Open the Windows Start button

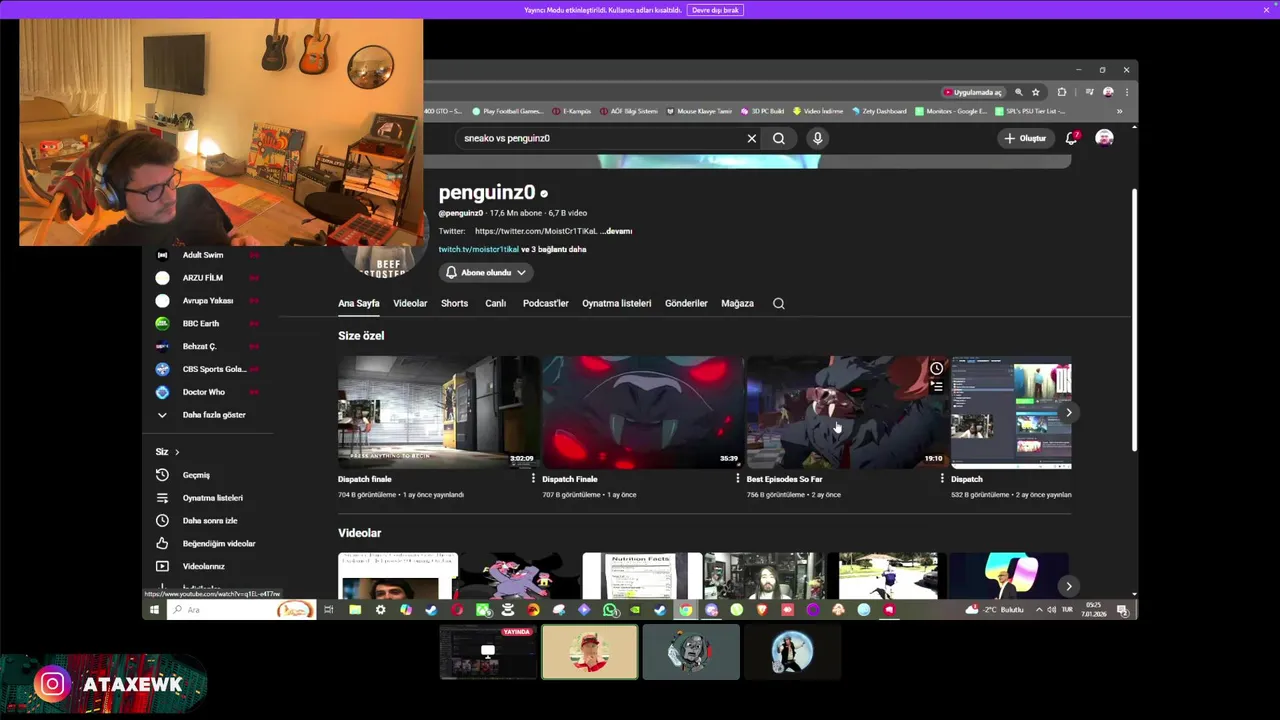(154, 610)
